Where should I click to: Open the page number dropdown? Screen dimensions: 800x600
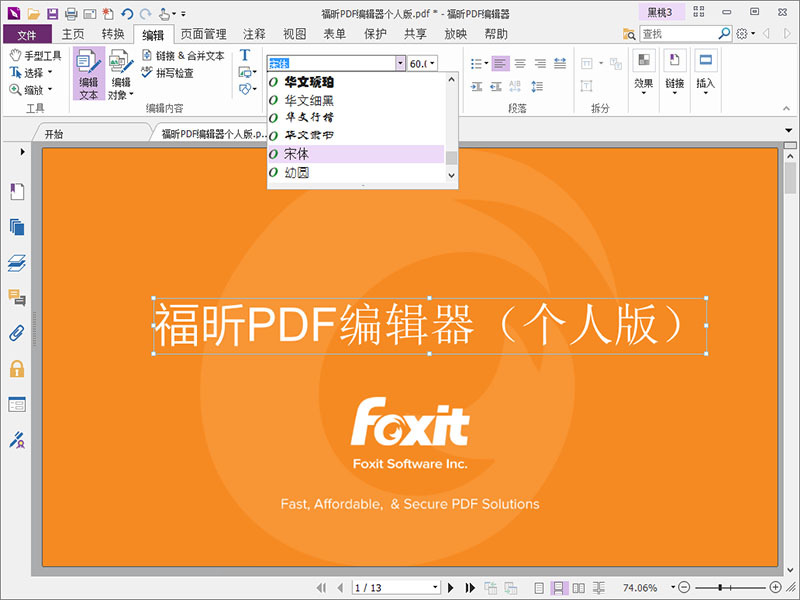435,587
